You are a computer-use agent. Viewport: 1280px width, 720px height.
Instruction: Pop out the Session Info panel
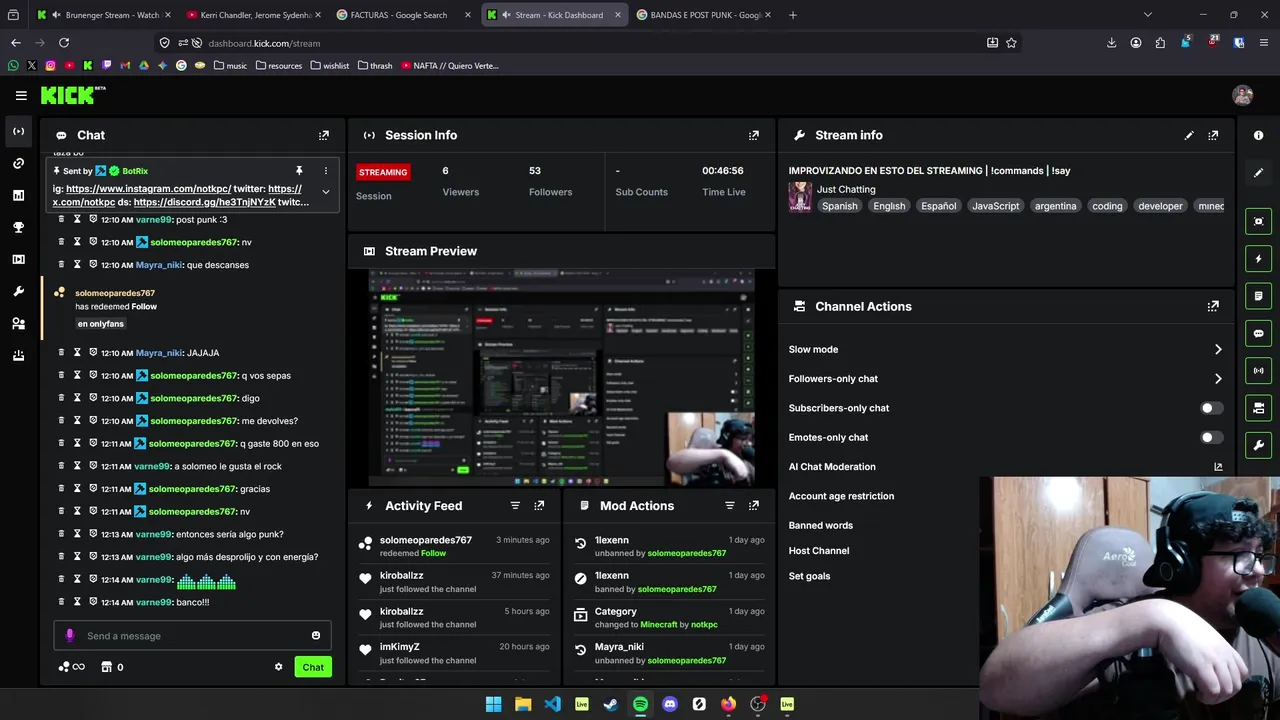(x=754, y=135)
